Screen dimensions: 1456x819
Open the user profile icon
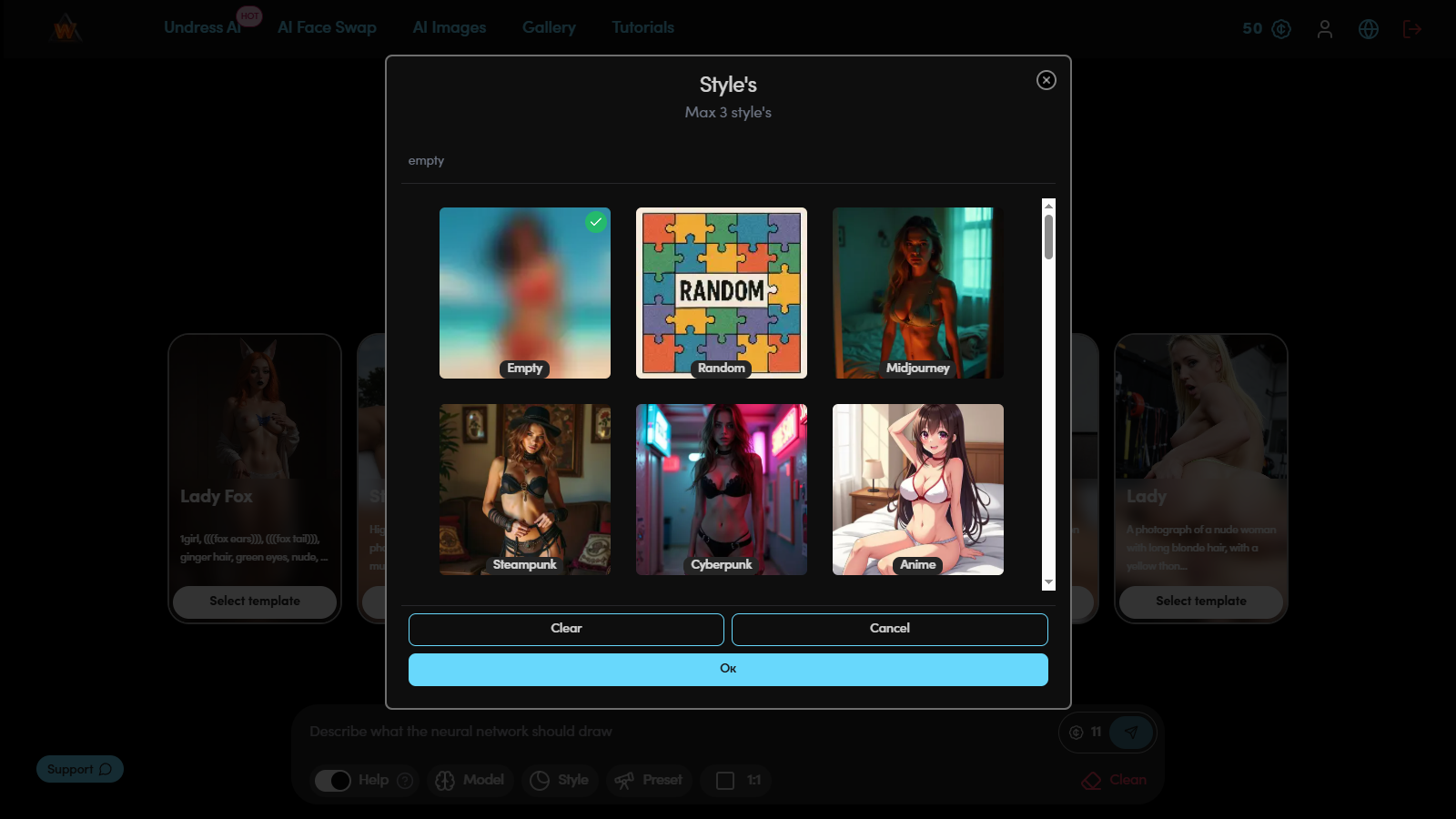(x=1325, y=29)
